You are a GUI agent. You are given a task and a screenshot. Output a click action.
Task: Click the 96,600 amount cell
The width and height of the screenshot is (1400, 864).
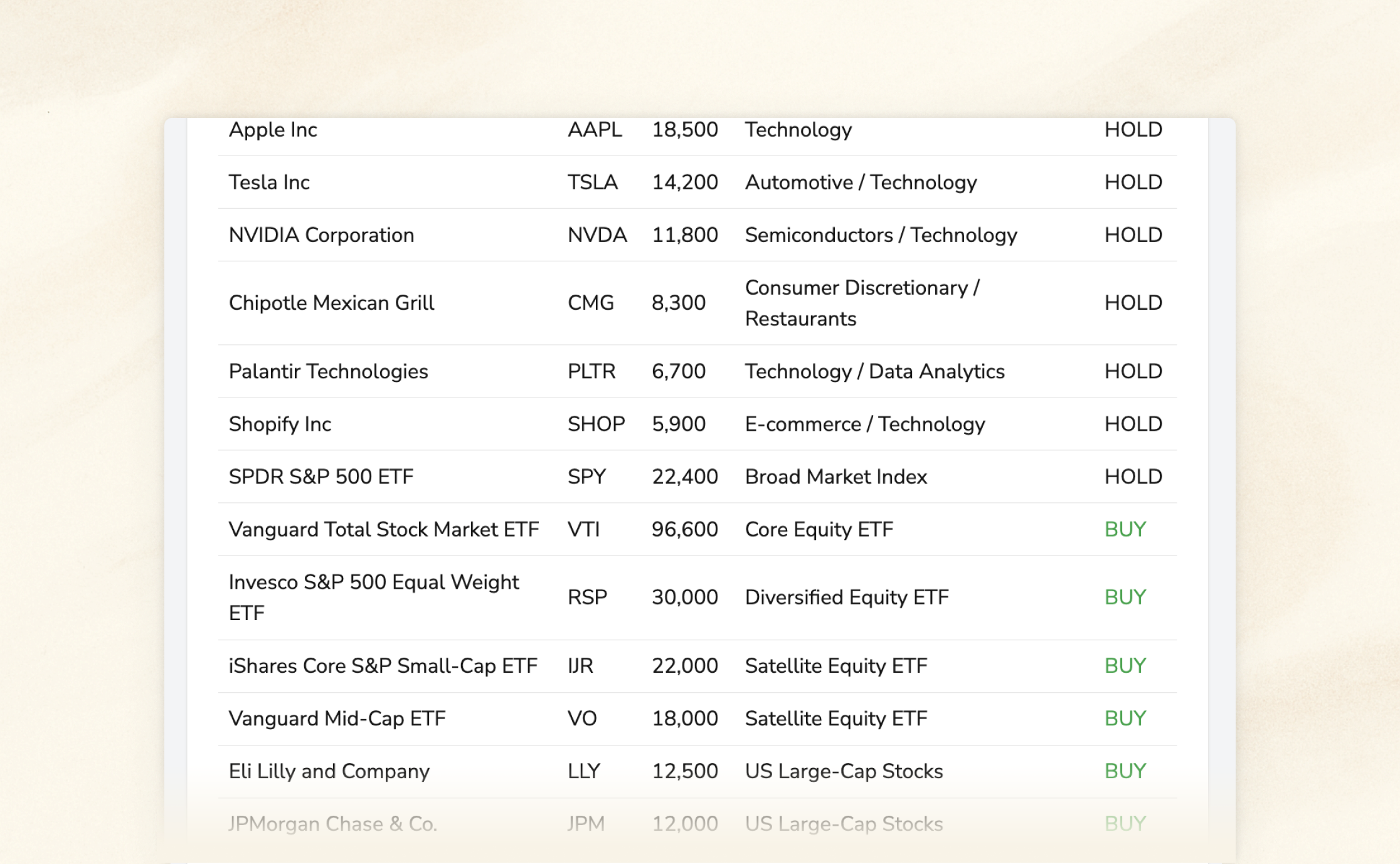684,529
